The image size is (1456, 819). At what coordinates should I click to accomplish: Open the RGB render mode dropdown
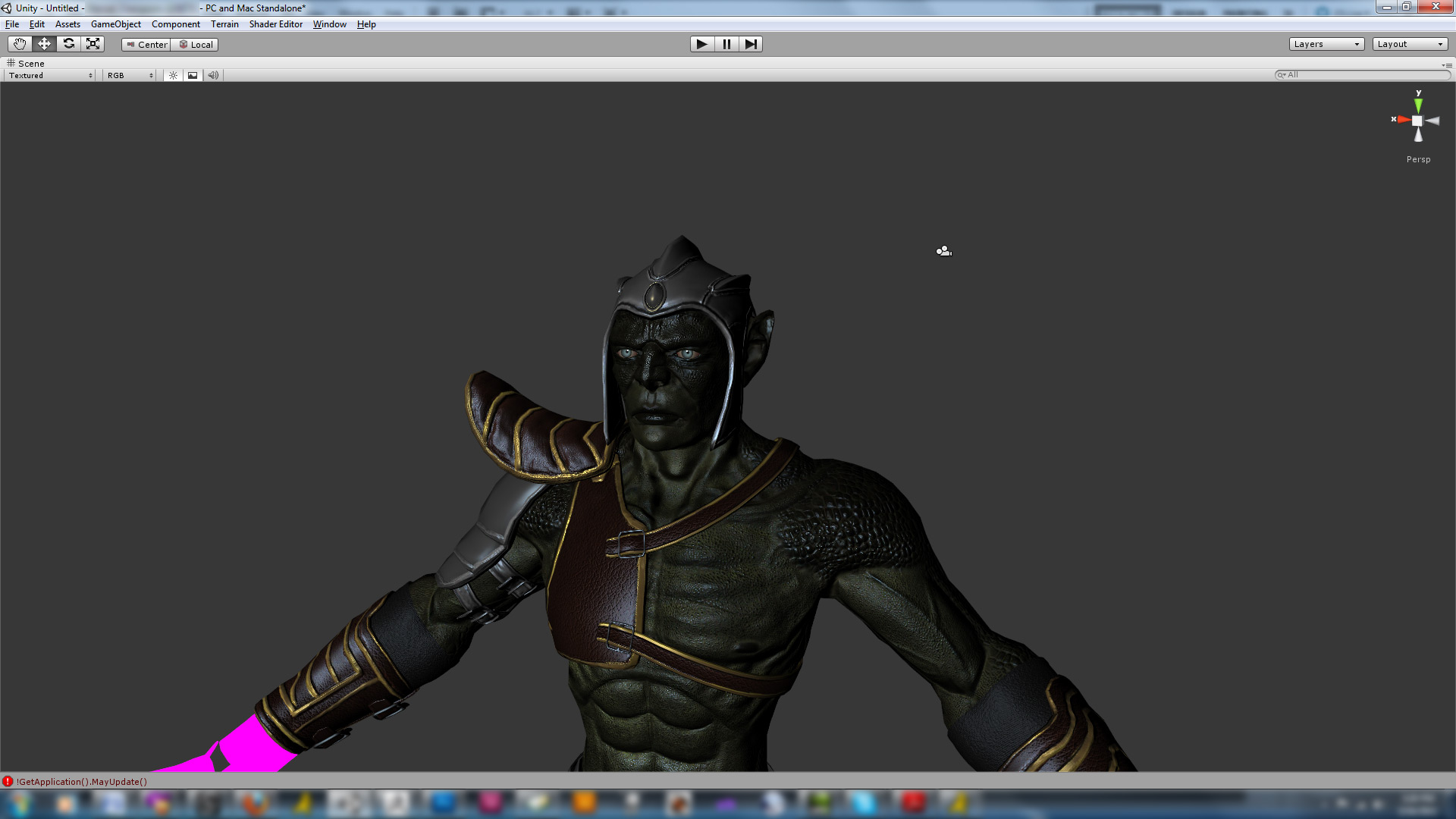click(130, 75)
